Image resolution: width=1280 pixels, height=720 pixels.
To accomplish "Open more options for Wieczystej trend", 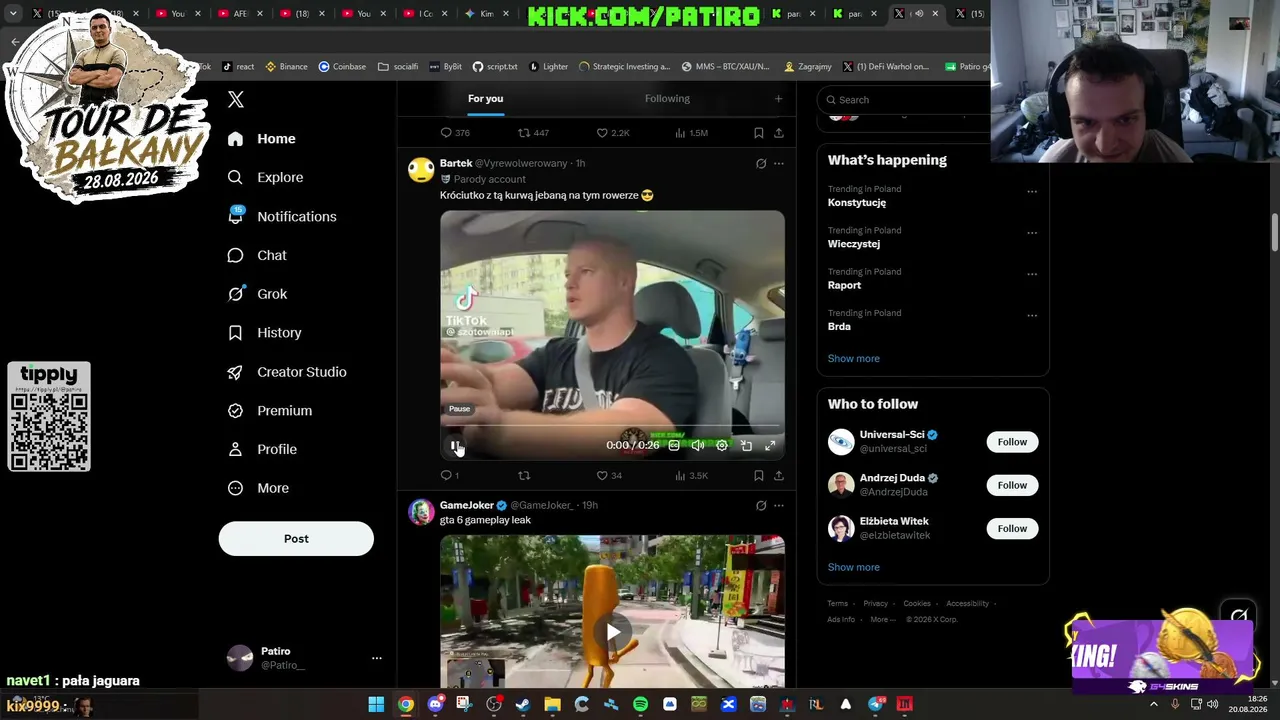I will tap(1032, 233).
